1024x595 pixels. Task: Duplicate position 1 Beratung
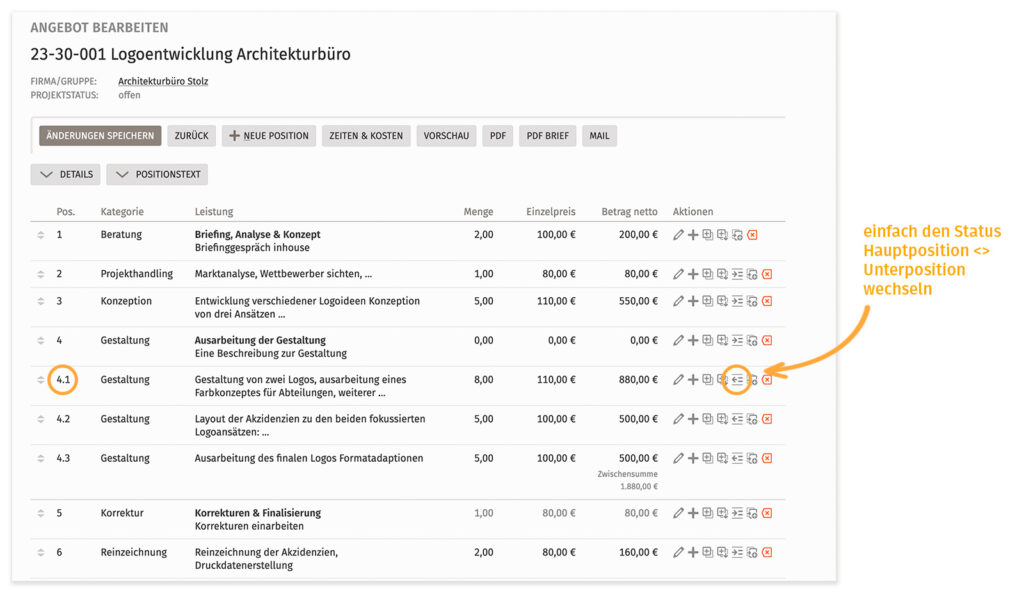[x=708, y=234]
